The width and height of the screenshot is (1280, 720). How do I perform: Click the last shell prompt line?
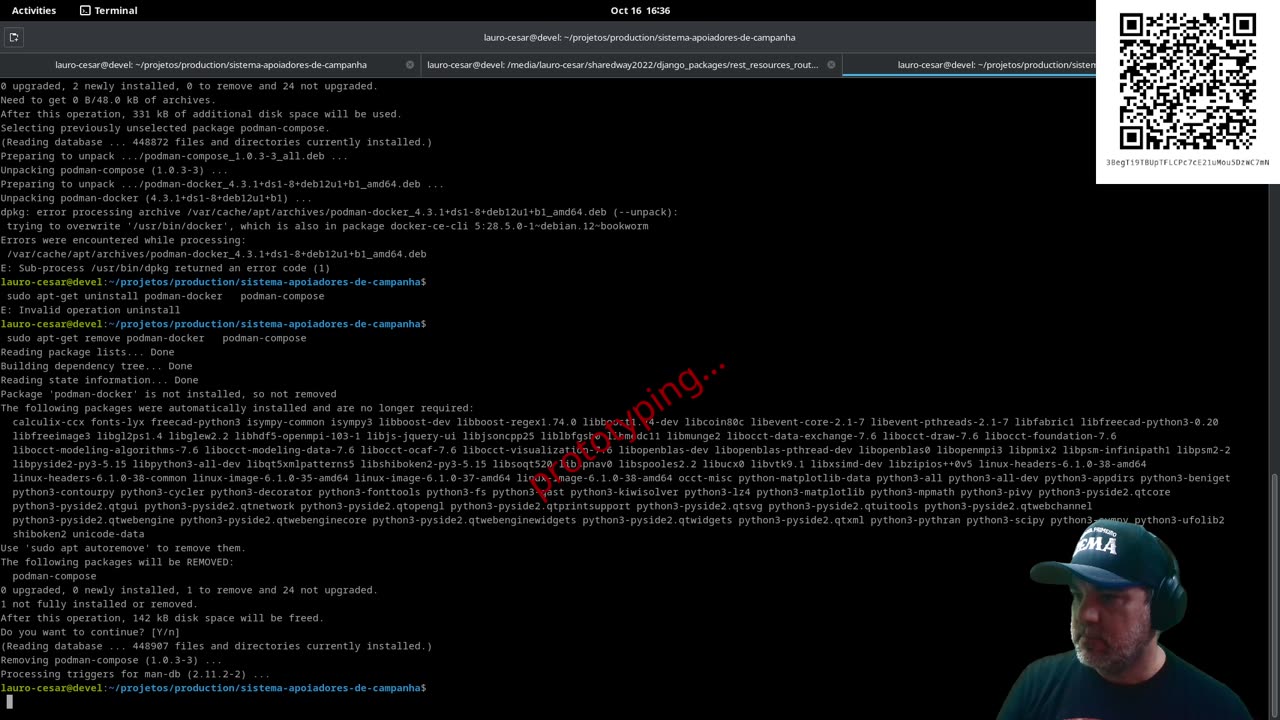coord(213,688)
